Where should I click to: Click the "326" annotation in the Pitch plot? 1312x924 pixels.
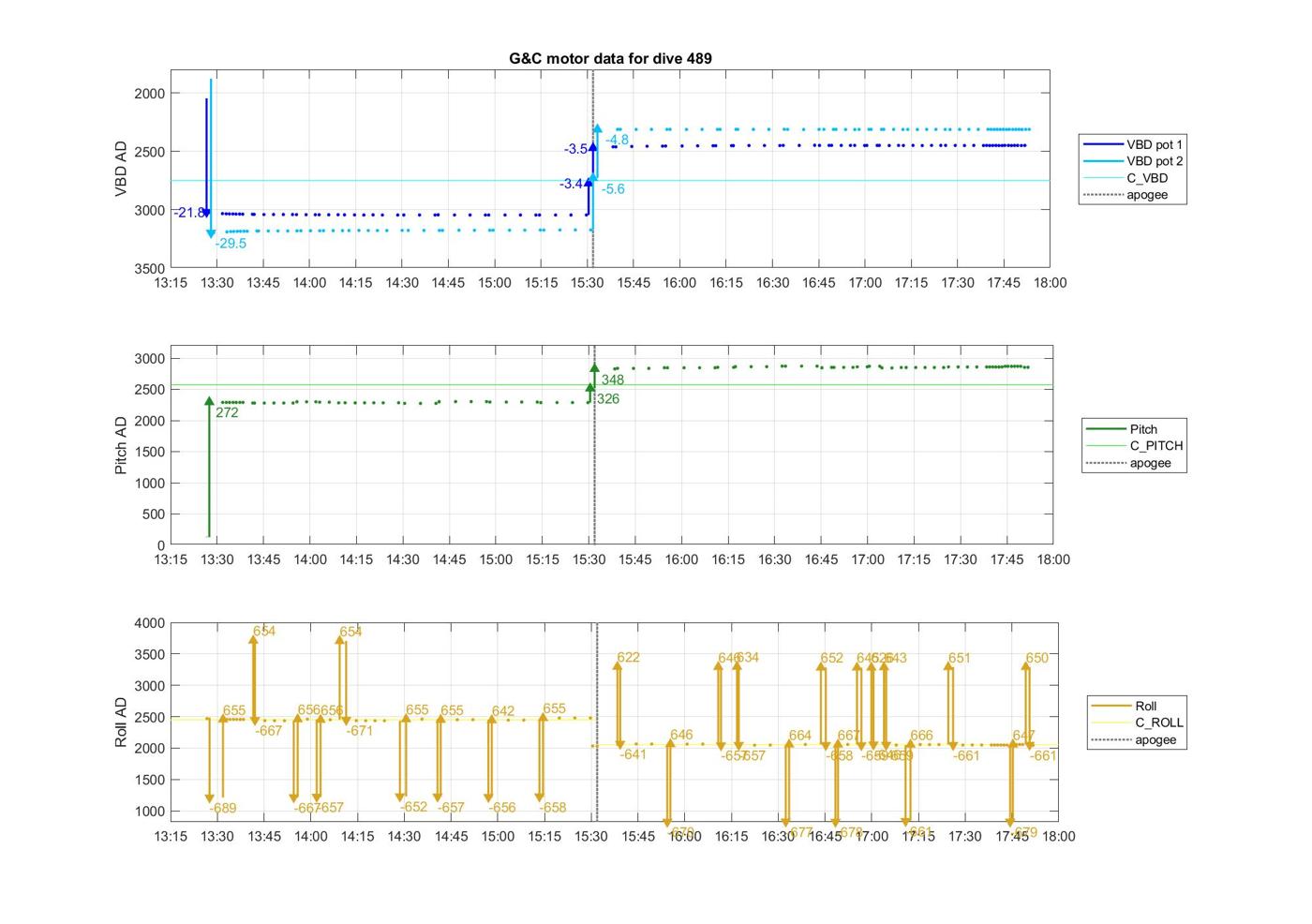608,399
